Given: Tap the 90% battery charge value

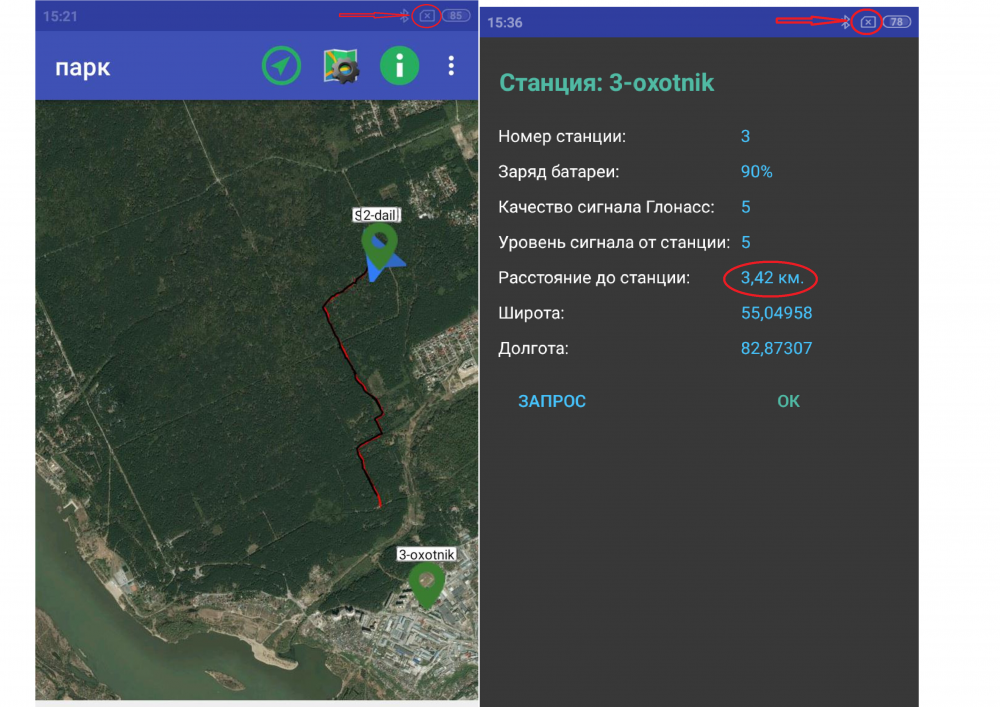Looking at the screenshot, I should tap(756, 171).
